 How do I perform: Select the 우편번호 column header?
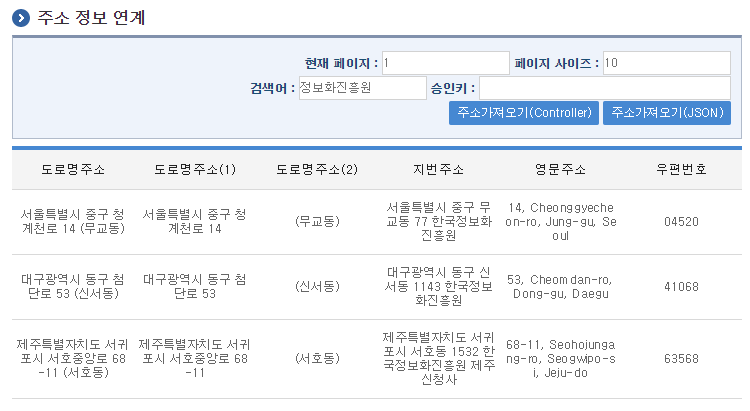coord(681,169)
